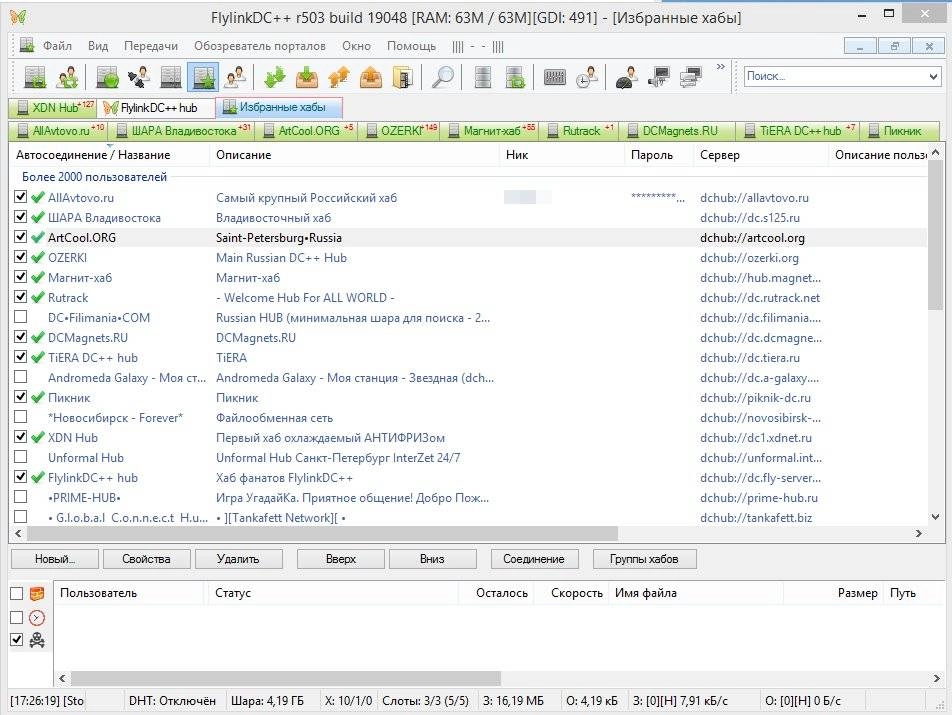Screen dimensions: 952x715
Task: Uncheck autoconnect for AllAvtovo.ru
Action: (x=21, y=197)
